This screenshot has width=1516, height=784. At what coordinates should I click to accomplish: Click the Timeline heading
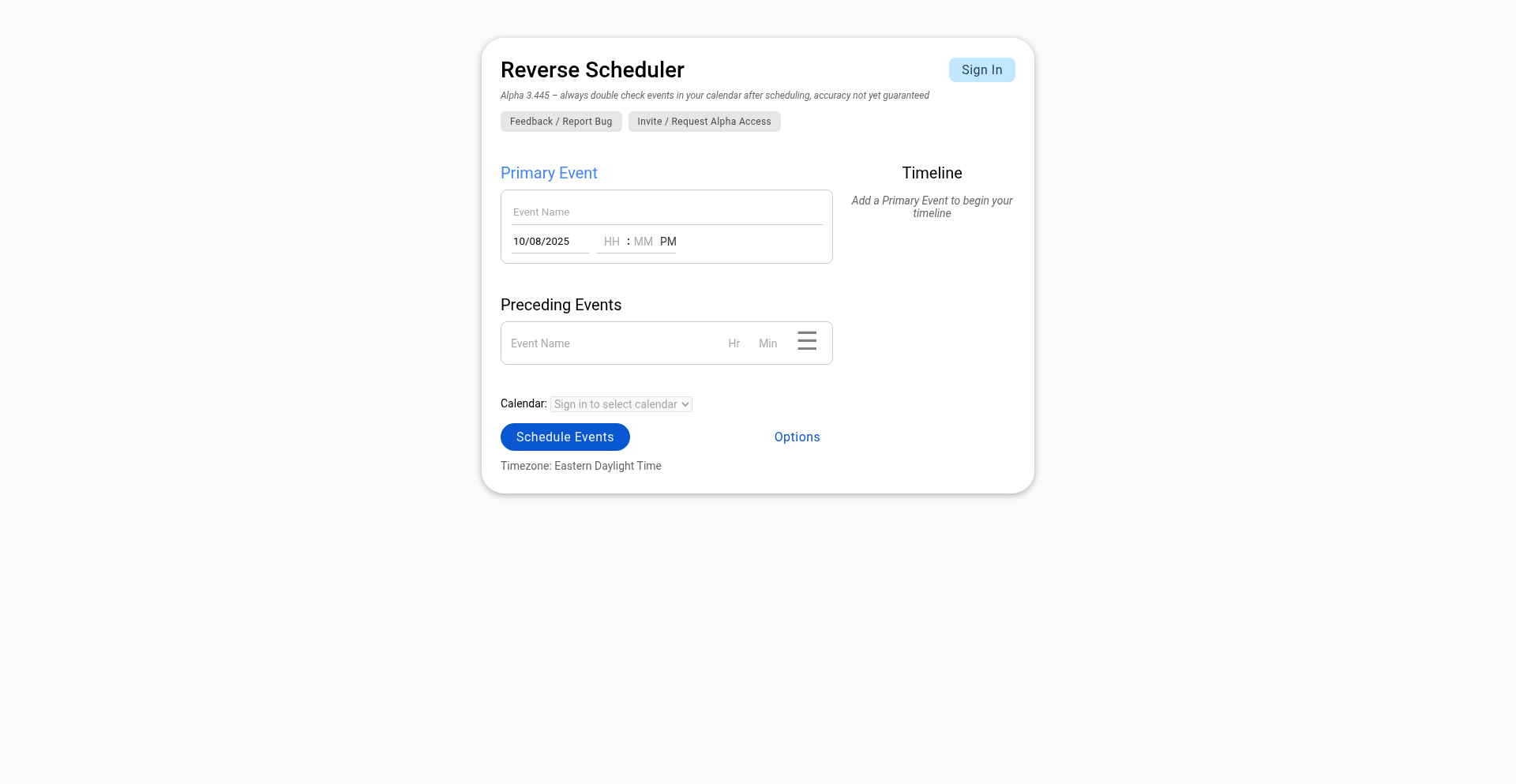click(932, 173)
